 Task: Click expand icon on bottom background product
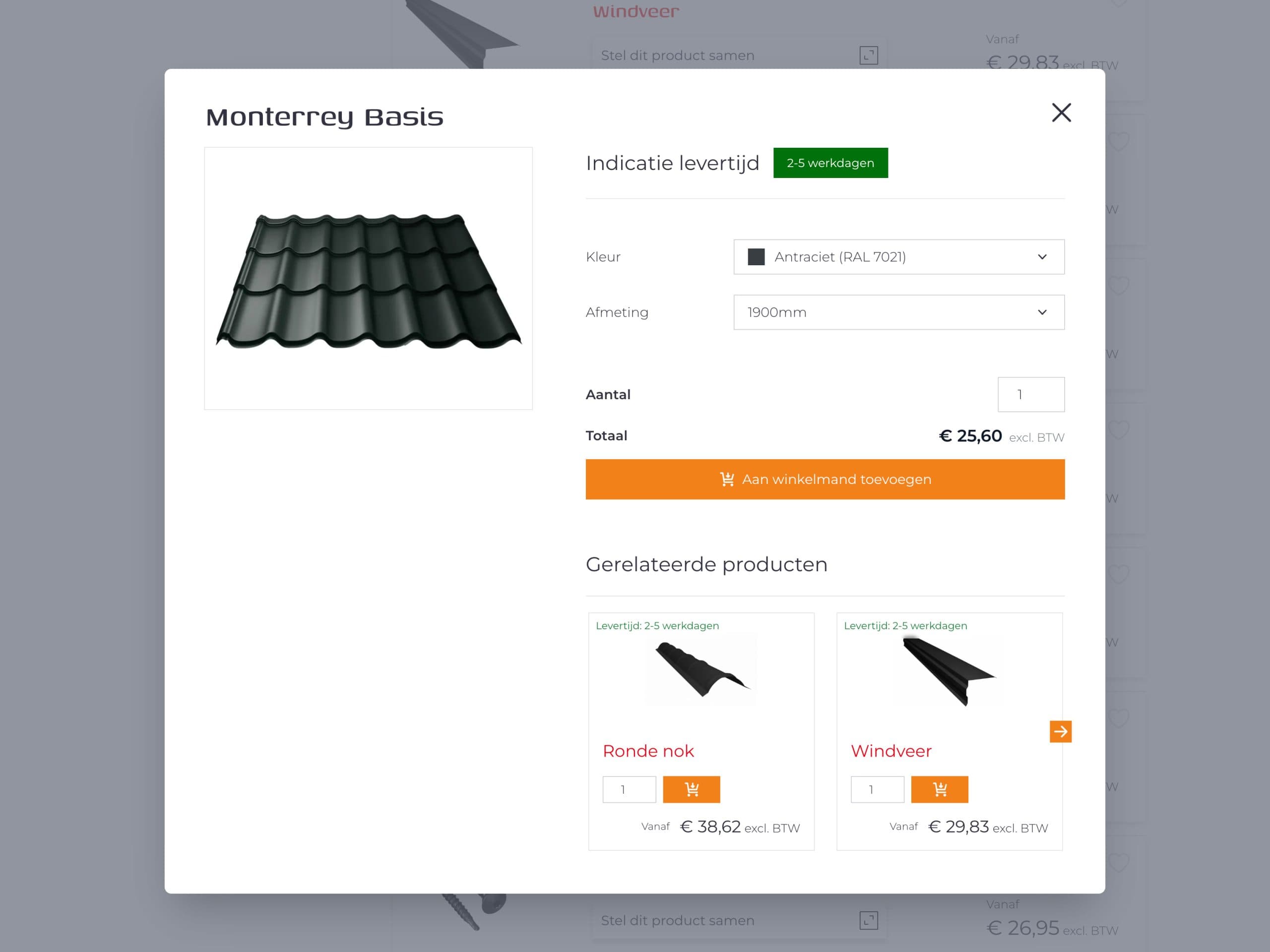point(868,920)
